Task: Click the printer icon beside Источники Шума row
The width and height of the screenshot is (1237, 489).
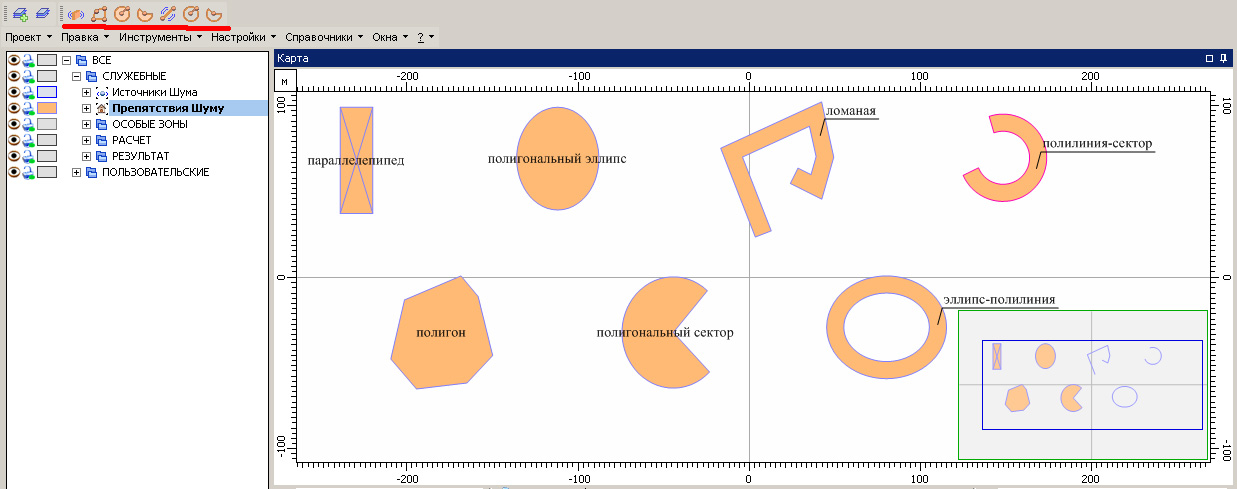Action: [29, 92]
